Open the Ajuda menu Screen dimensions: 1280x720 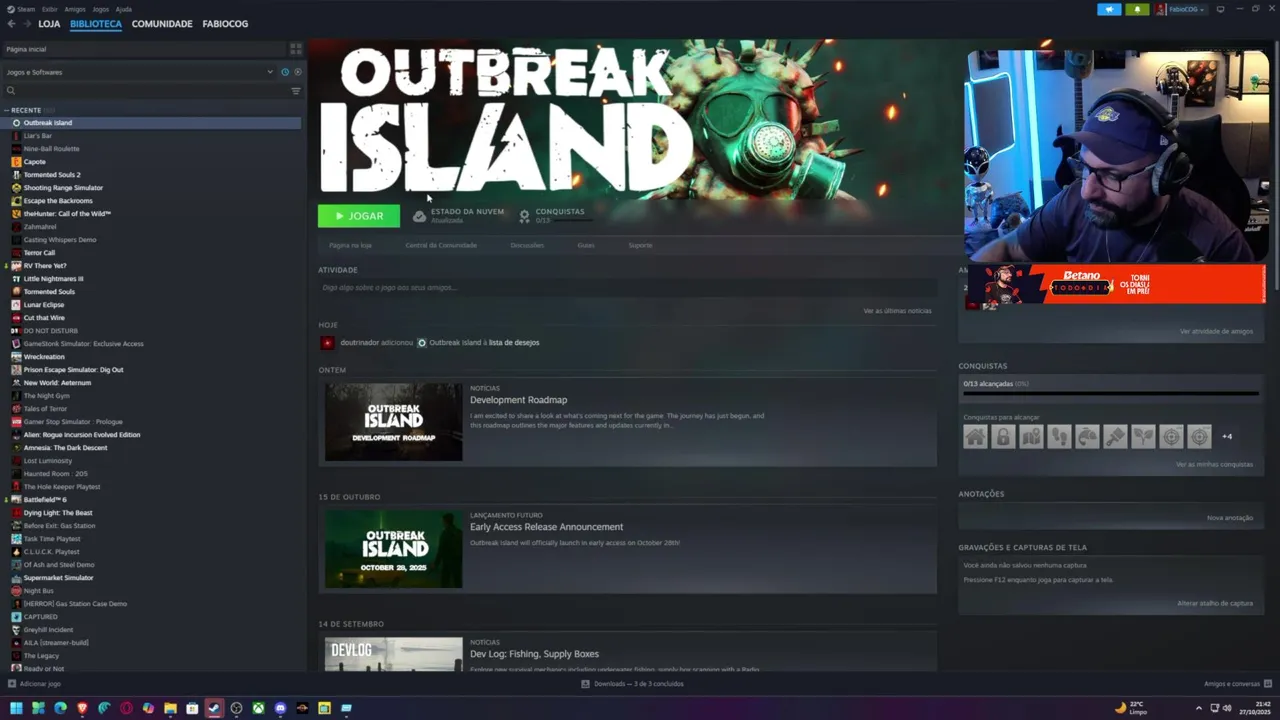124,9
